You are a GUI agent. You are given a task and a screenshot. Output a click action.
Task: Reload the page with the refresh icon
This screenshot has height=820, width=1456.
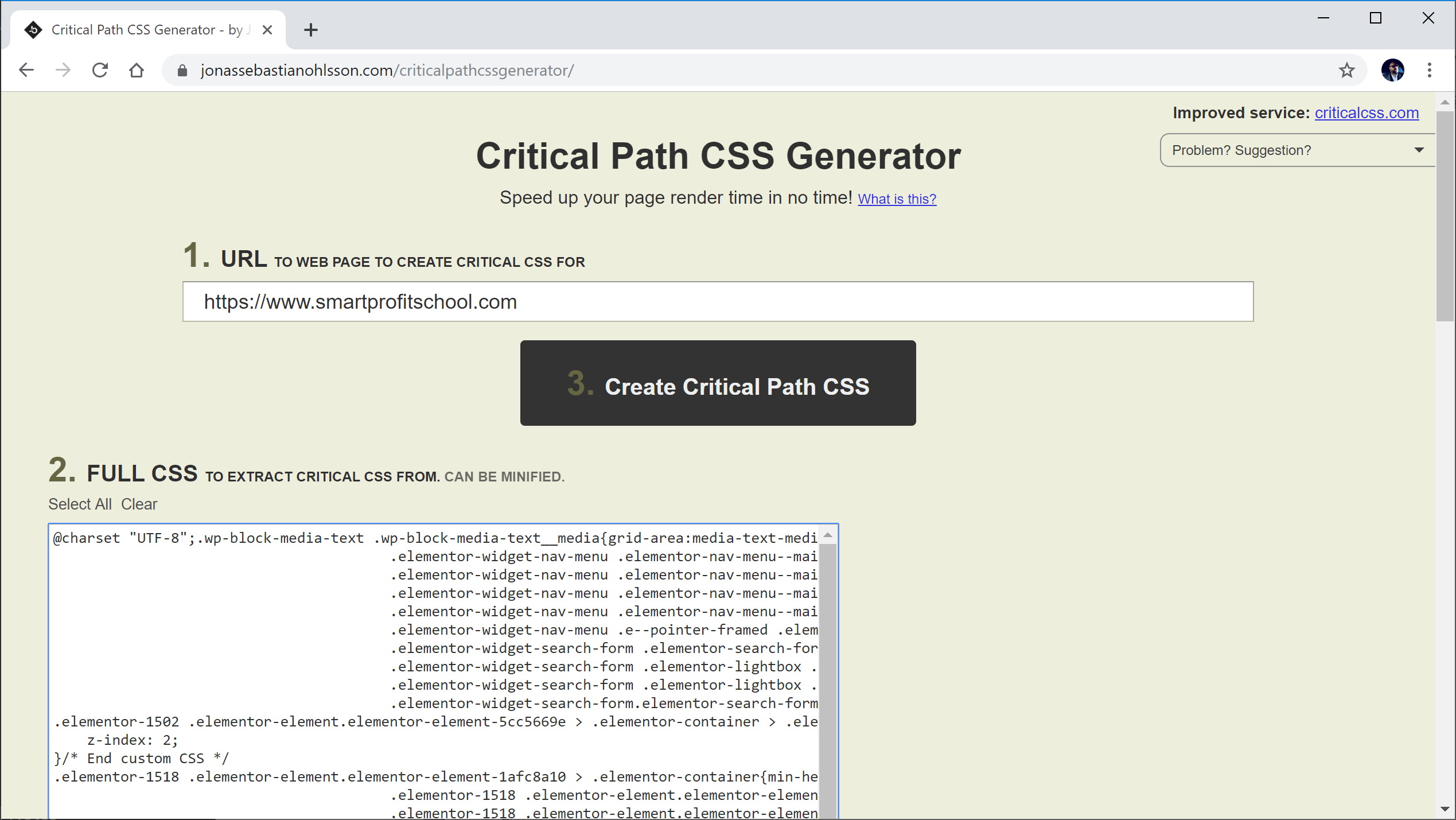(100, 70)
